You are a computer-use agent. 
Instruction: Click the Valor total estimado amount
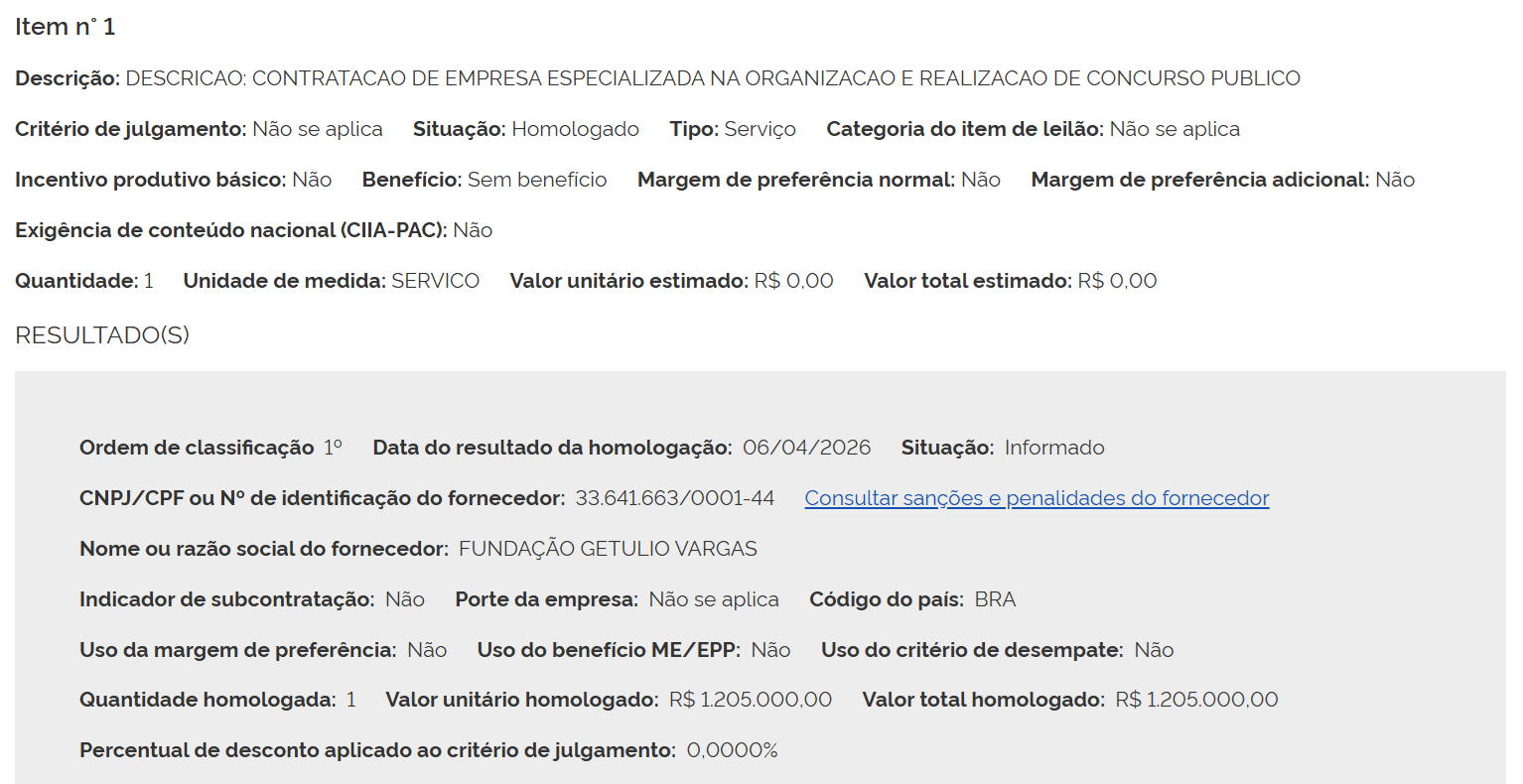[1117, 281]
